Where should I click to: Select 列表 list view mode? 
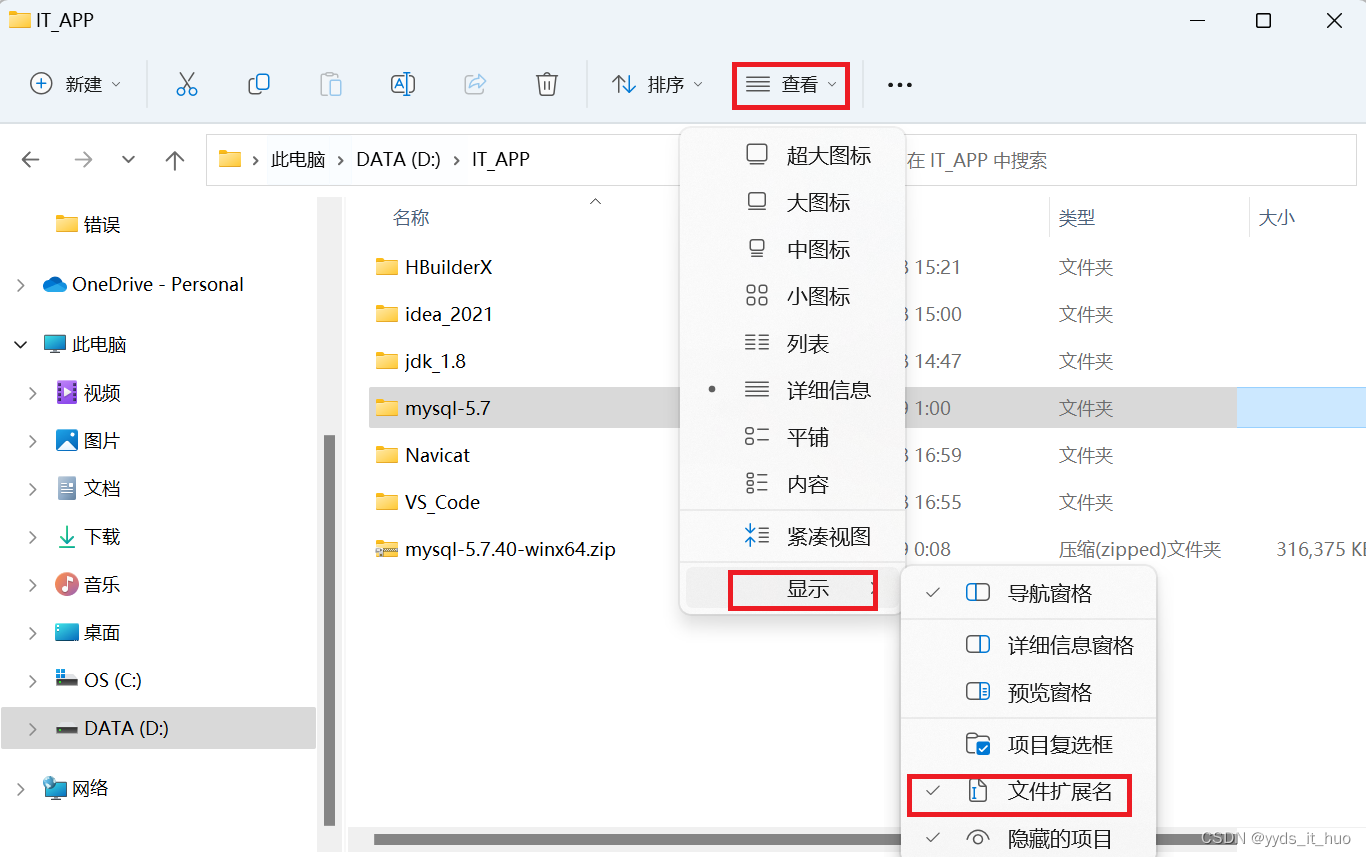[792, 343]
